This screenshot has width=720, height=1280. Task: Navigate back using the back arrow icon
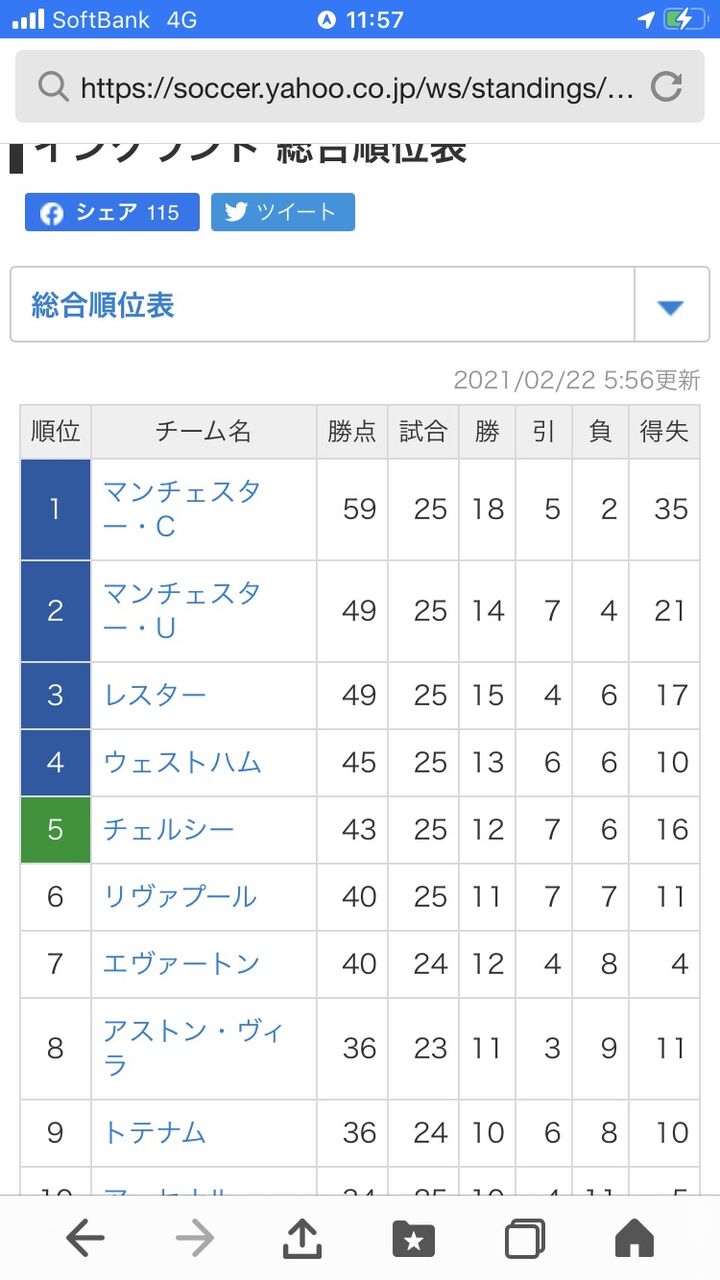(85, 1237)
